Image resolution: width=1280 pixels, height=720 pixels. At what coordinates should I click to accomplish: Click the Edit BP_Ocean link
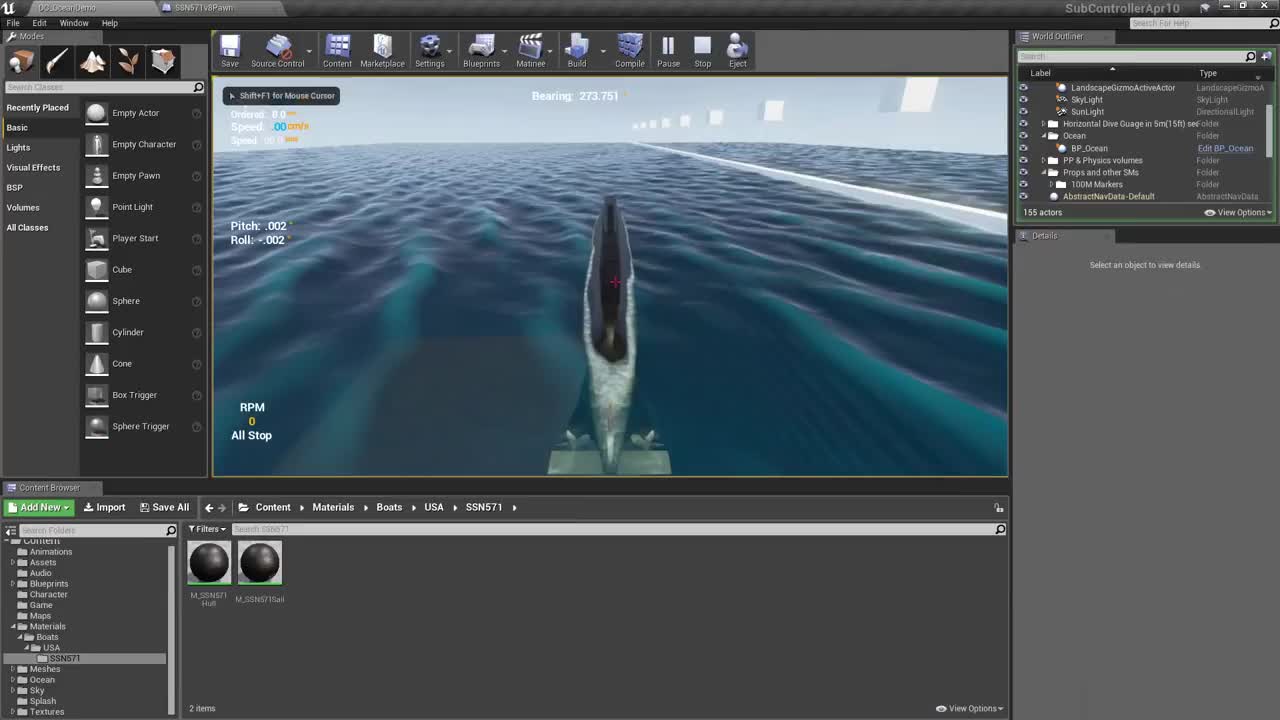[1225, 148]
